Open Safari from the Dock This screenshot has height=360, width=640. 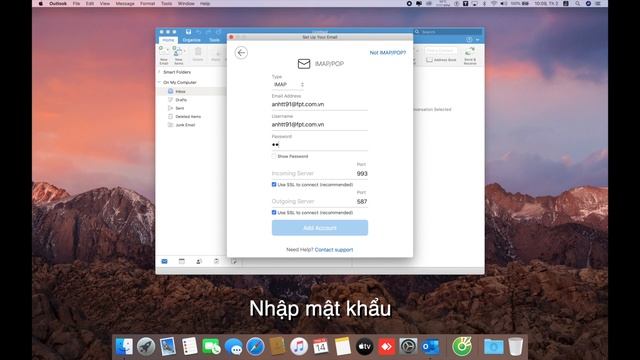coord(256,347)
